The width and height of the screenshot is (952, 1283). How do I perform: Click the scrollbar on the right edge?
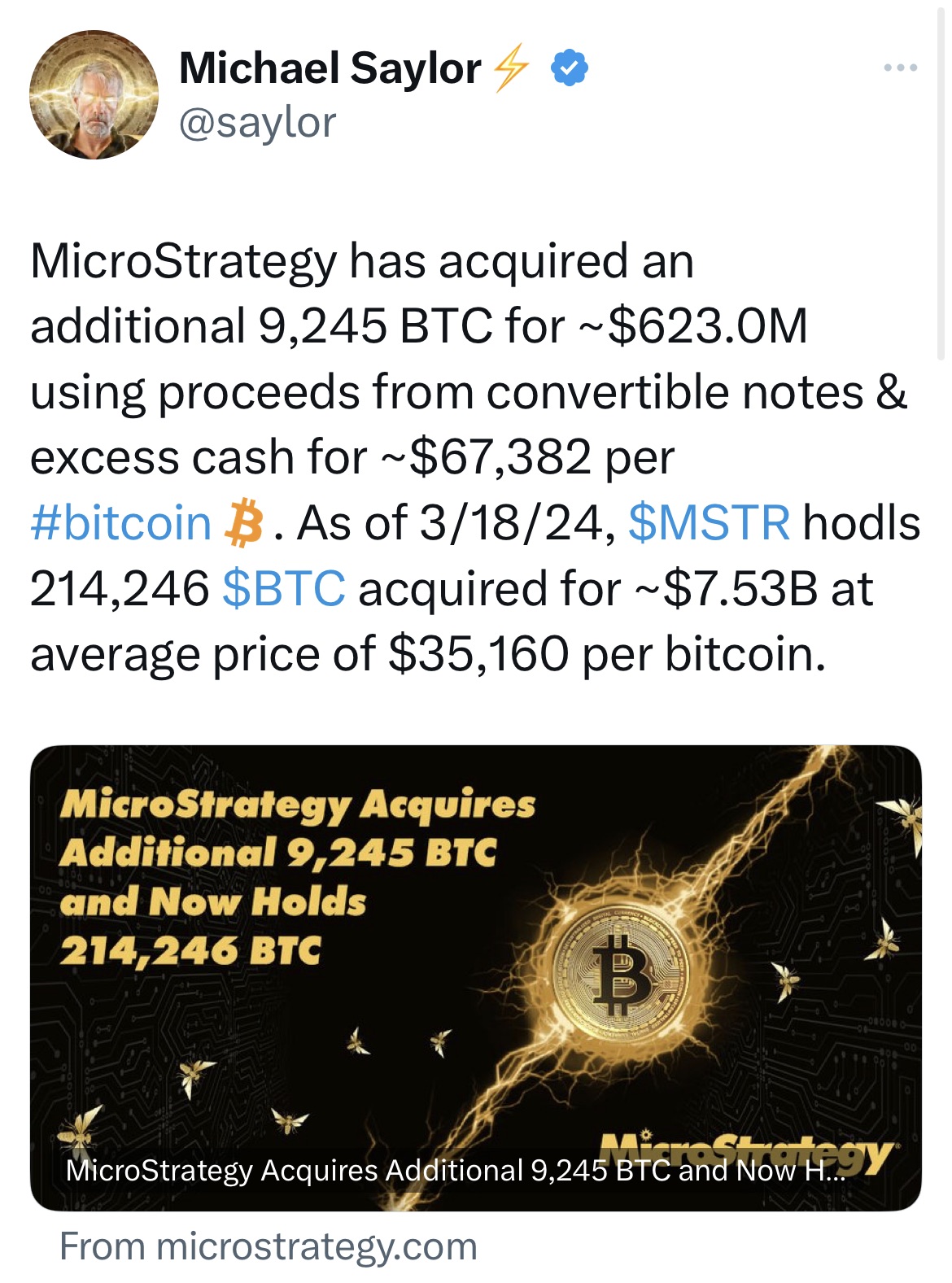[x=941, y=179]
